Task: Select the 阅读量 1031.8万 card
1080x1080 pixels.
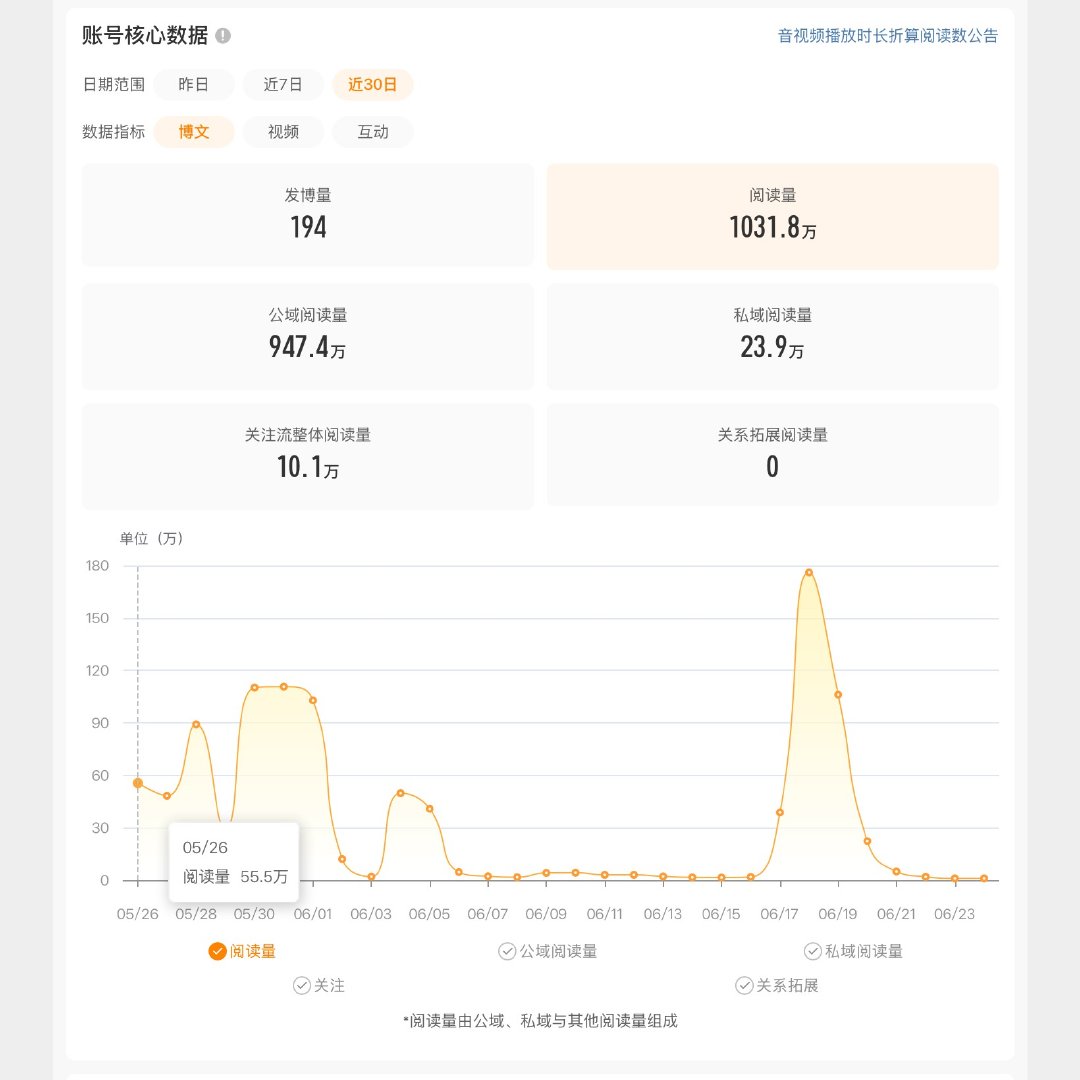Action: click(772, 216)
